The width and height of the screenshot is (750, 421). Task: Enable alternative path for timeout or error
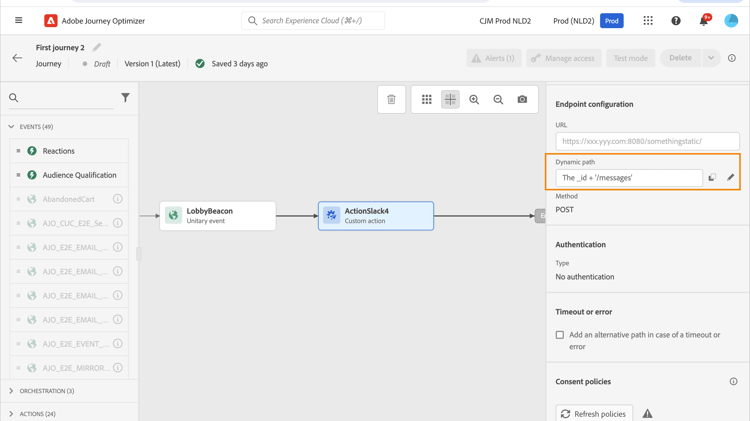click(x=560, y=335)
